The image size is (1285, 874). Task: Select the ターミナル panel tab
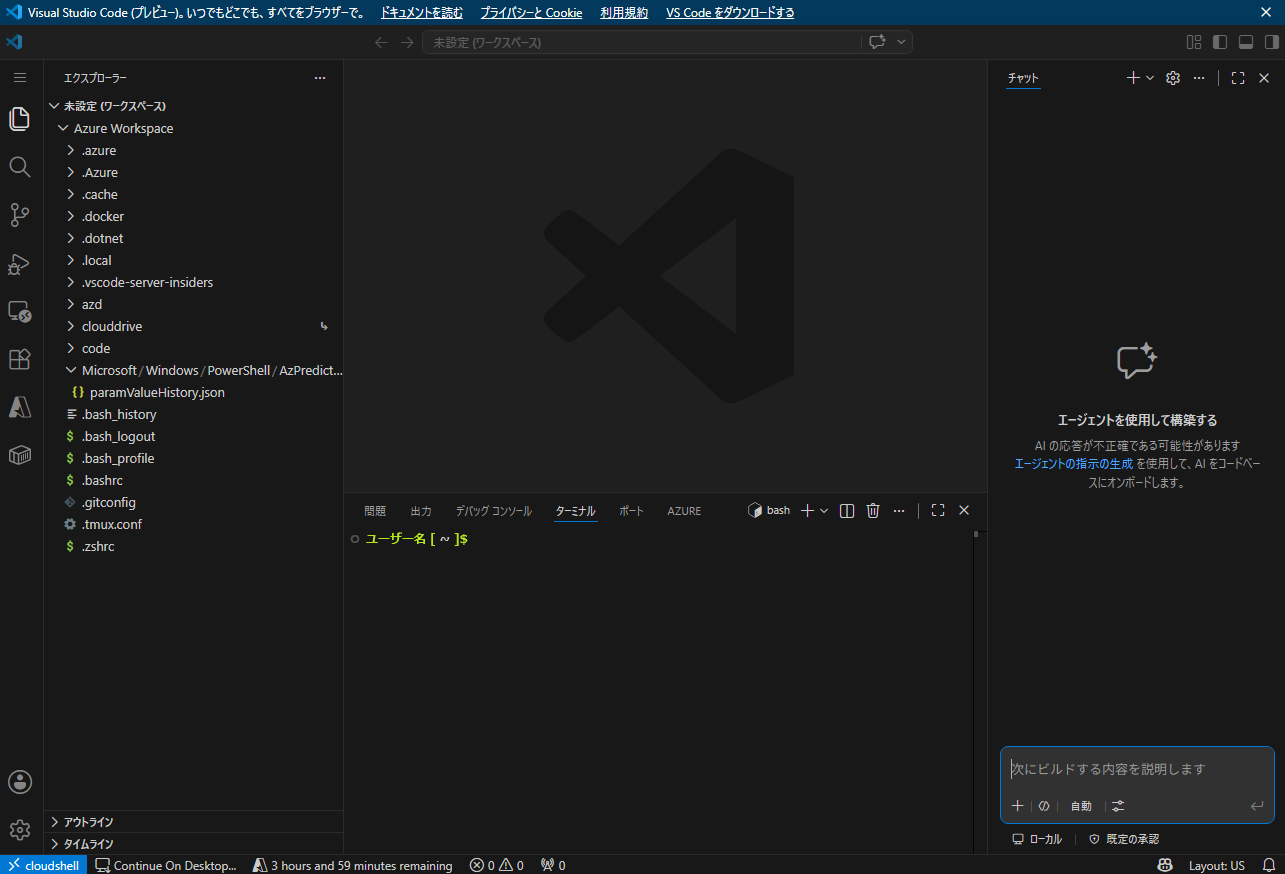pos(576,510)
